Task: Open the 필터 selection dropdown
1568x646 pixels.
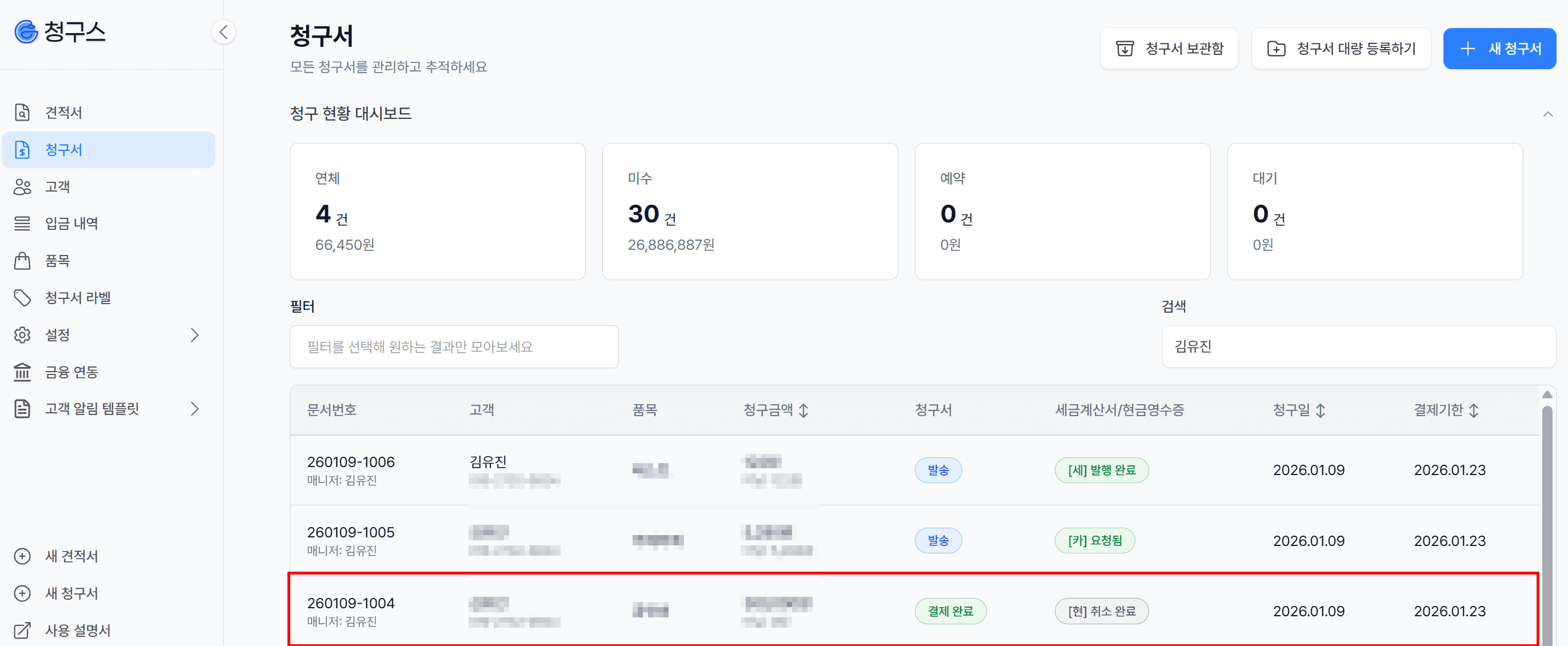Action: (454, 346)
